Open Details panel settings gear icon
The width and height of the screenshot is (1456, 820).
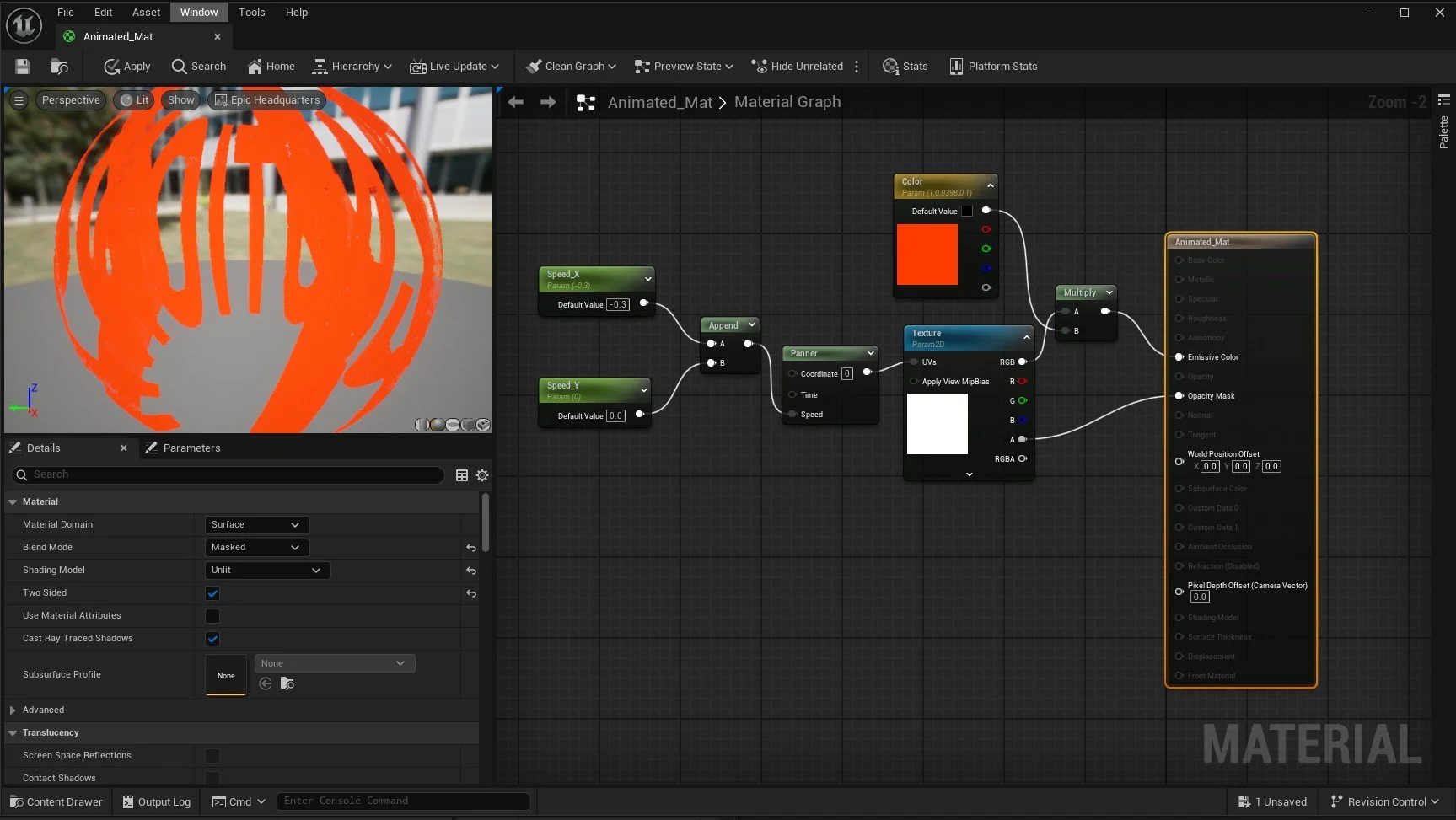coord(482,475)
